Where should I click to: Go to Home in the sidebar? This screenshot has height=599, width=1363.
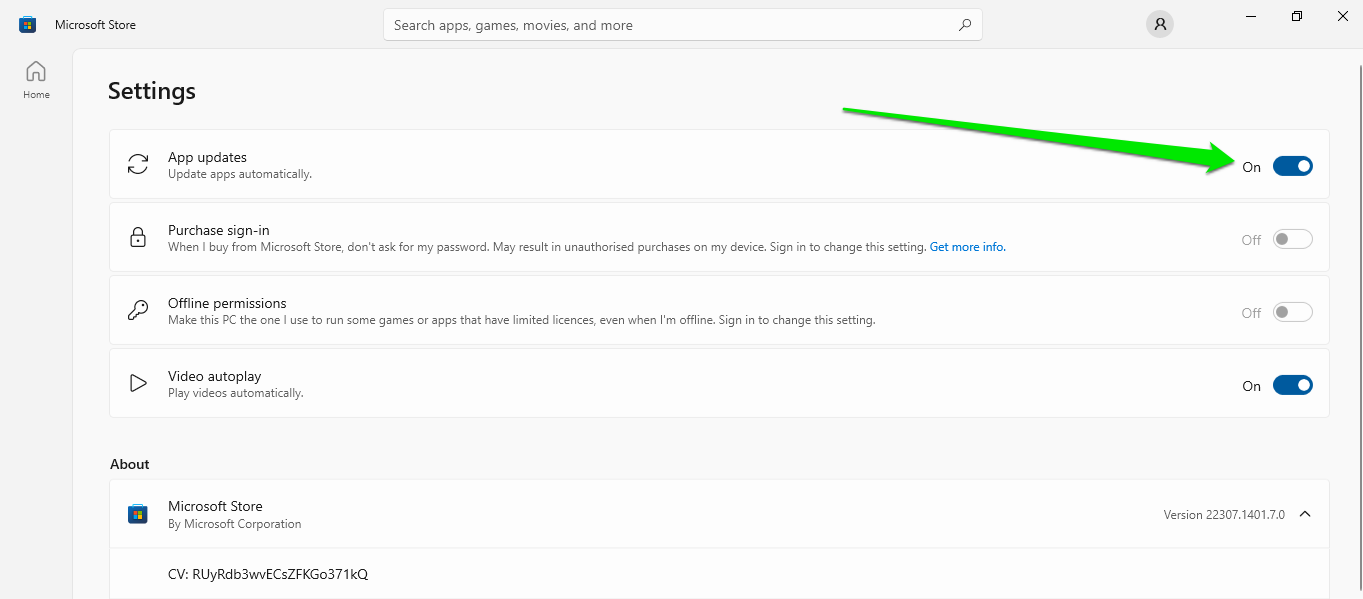pyautogui.click(x=36, y=80)
